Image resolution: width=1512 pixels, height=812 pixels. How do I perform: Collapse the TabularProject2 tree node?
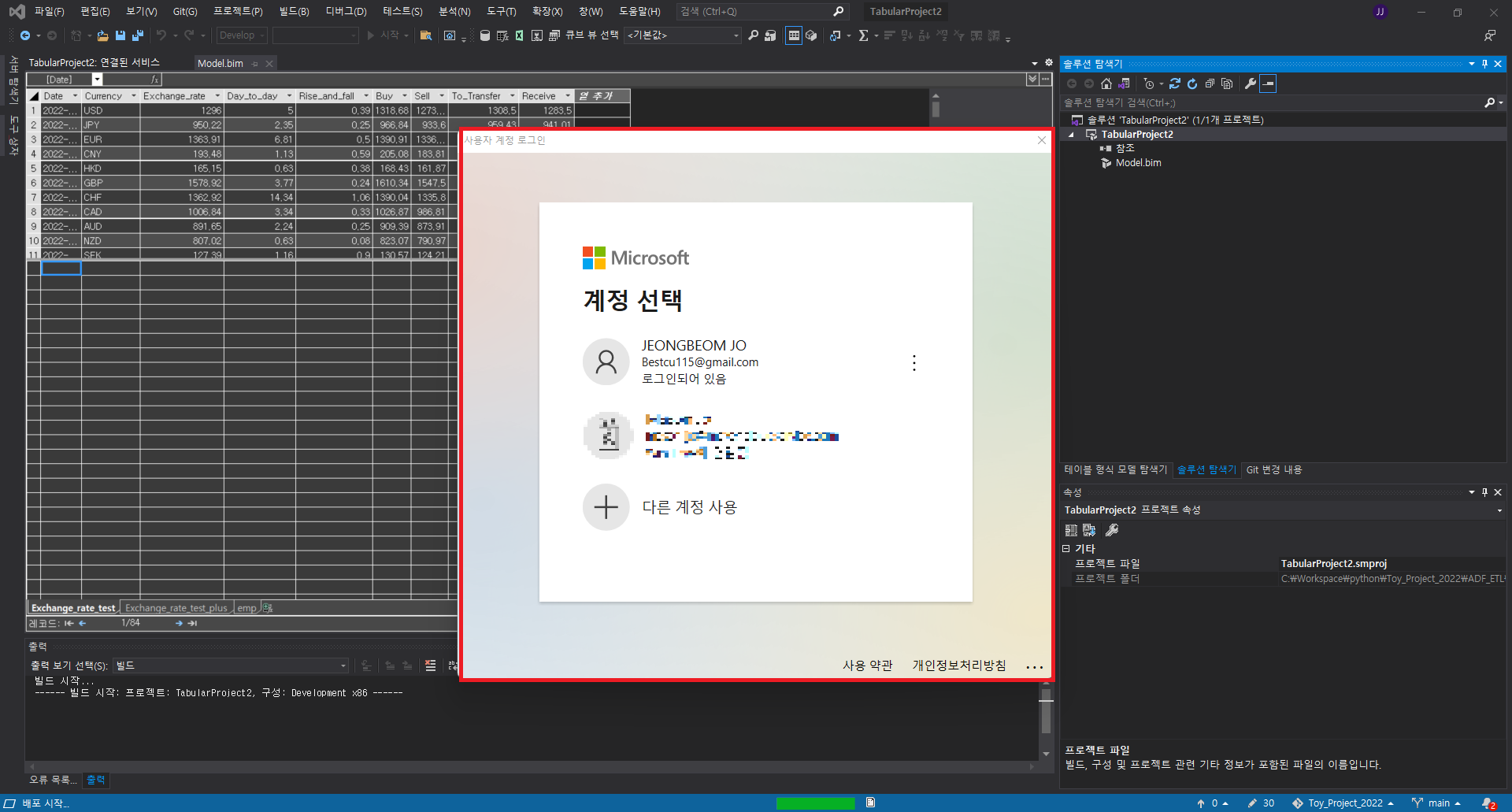pyautogui.click(x=1071, y=135)
